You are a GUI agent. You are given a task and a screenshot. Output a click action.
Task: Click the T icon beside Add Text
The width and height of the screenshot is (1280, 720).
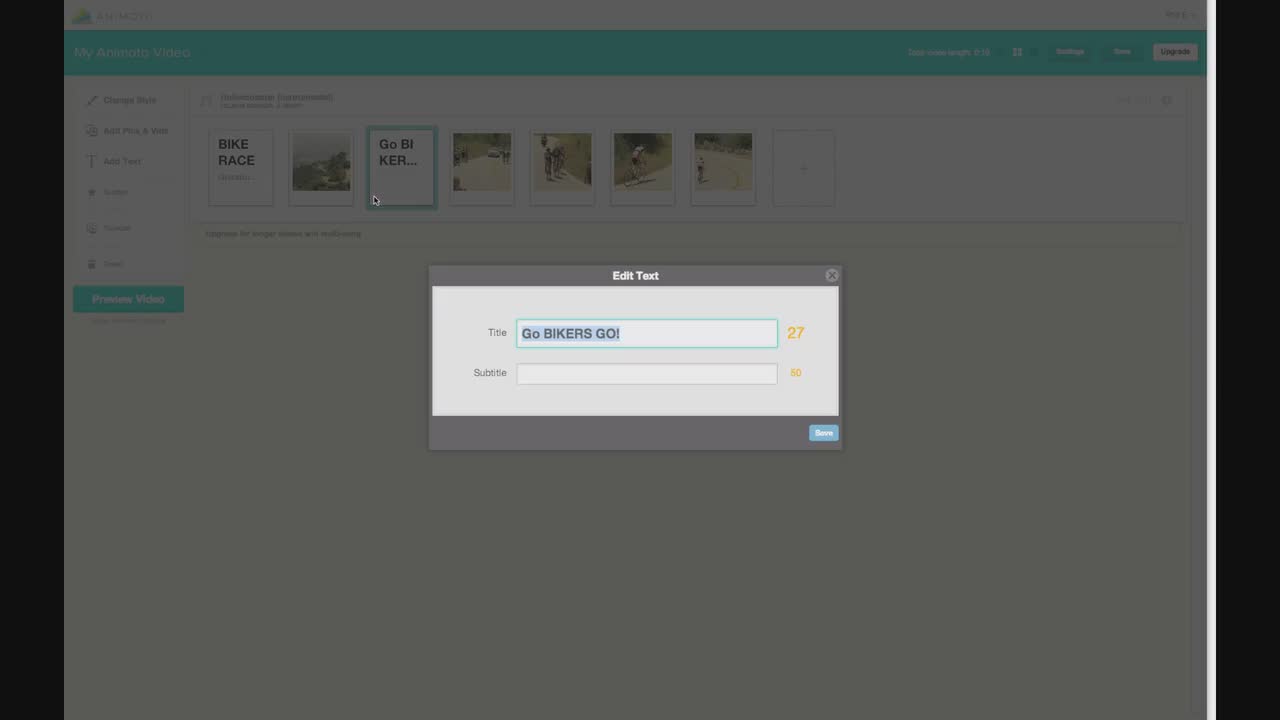click(x=92, y=161)
